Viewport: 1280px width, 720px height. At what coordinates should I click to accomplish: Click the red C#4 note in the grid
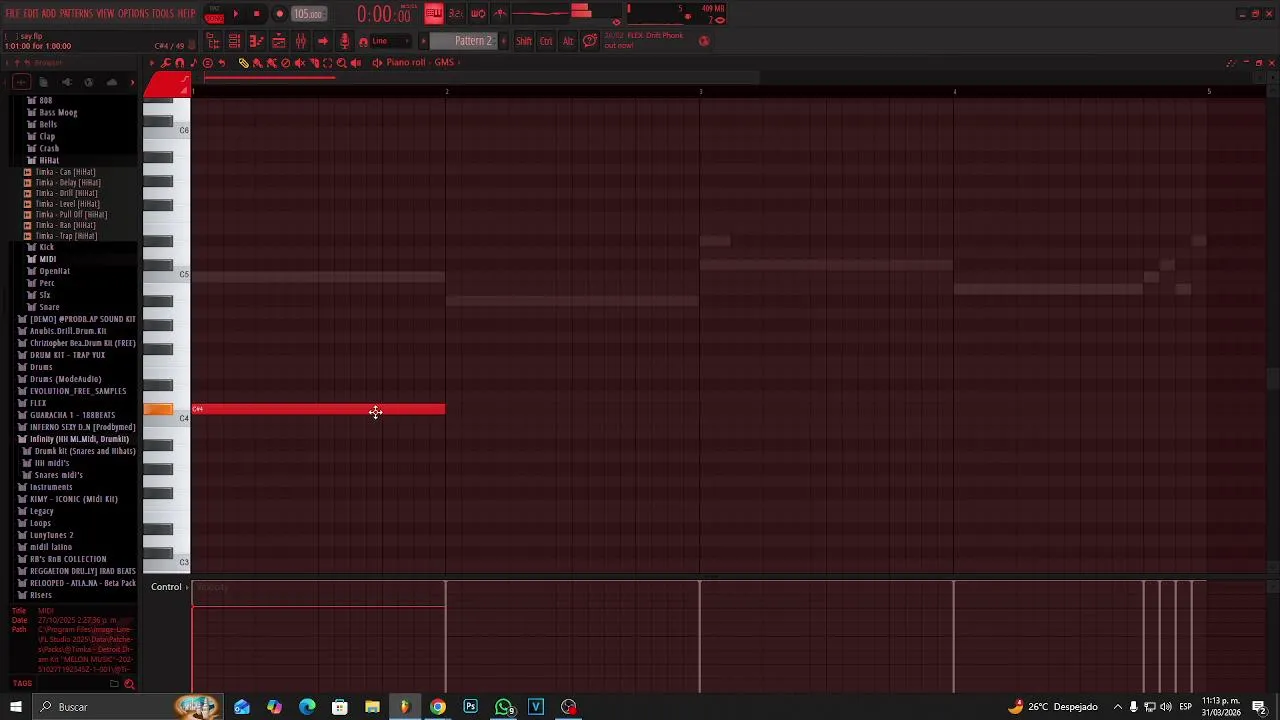[318, 410]
